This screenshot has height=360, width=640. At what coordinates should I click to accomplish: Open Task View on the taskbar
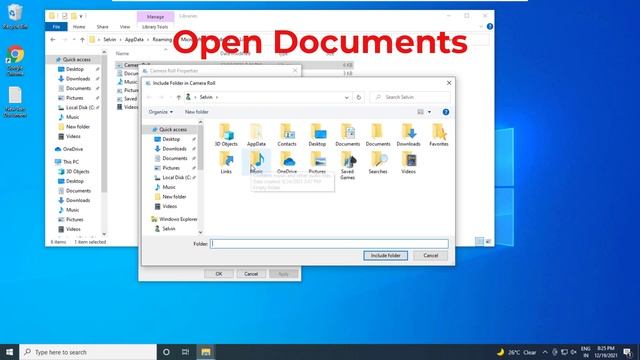(x=186, y=352)
